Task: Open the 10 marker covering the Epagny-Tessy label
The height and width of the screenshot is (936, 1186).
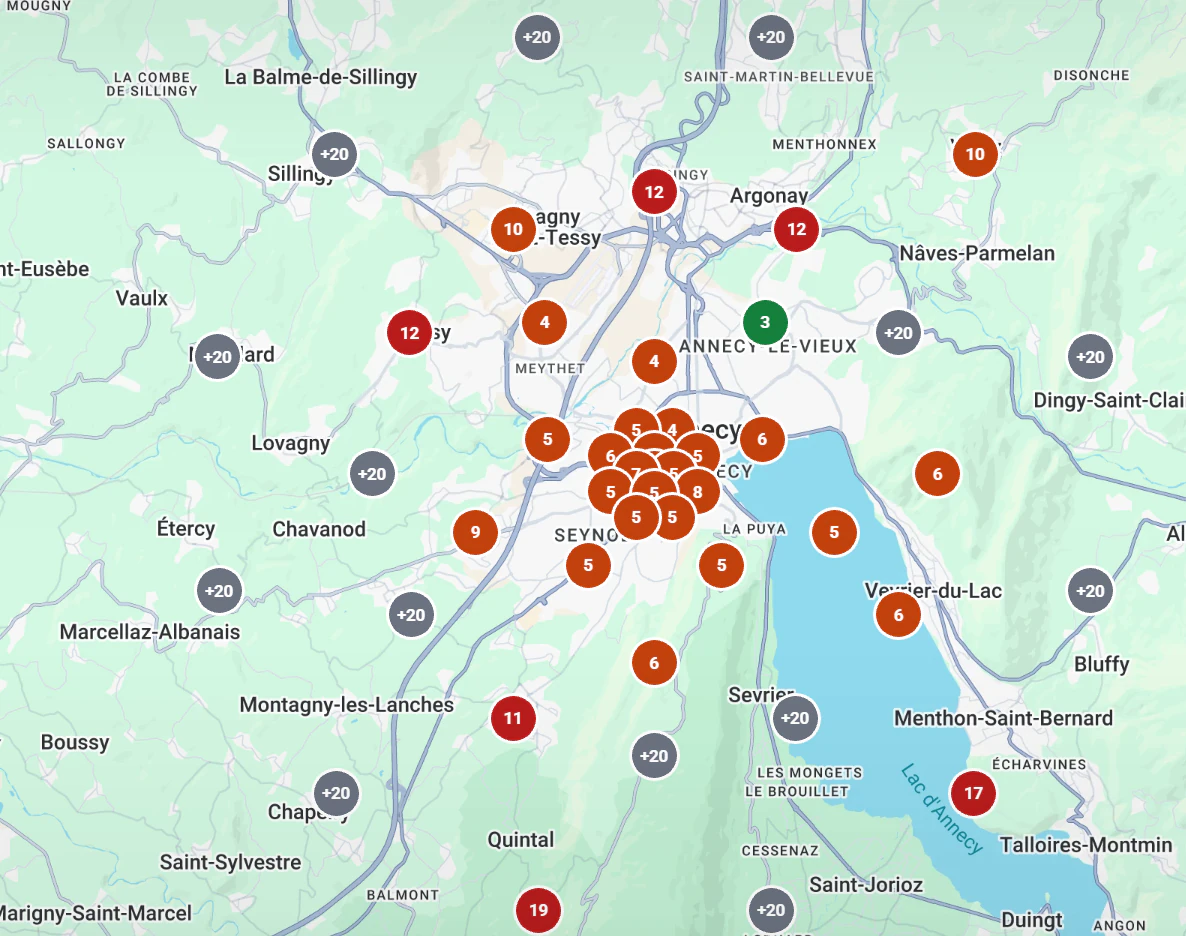Action: point(514,229)
